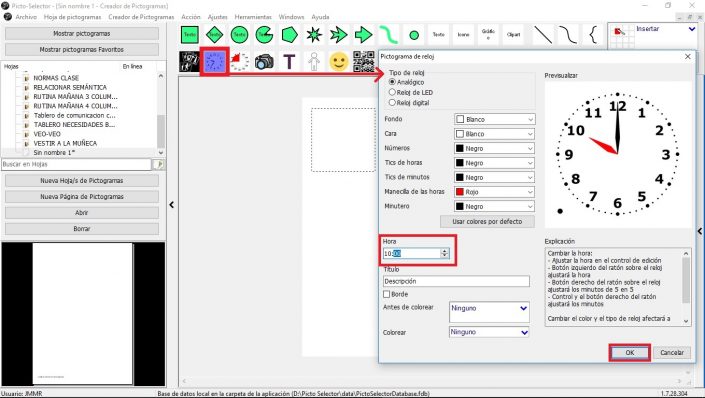
Task: Insert the small green dot shape
Action: pyautogui.click(x=414, y=35)
